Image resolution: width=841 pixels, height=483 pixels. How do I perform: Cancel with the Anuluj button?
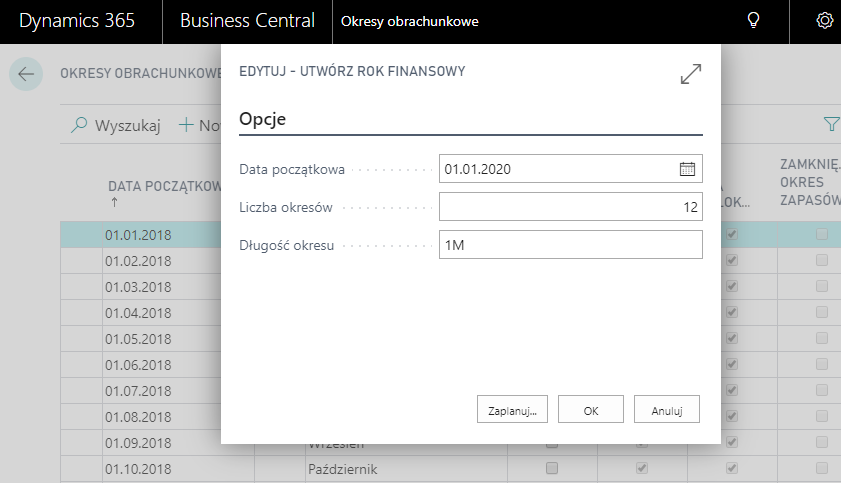click(x=667, y=410)
